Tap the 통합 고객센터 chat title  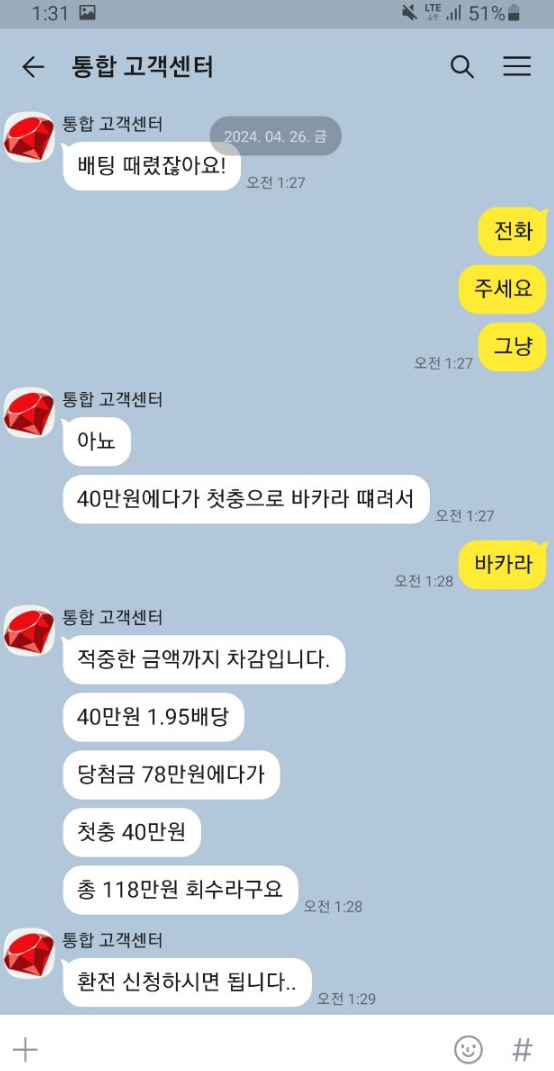(142, 66)
